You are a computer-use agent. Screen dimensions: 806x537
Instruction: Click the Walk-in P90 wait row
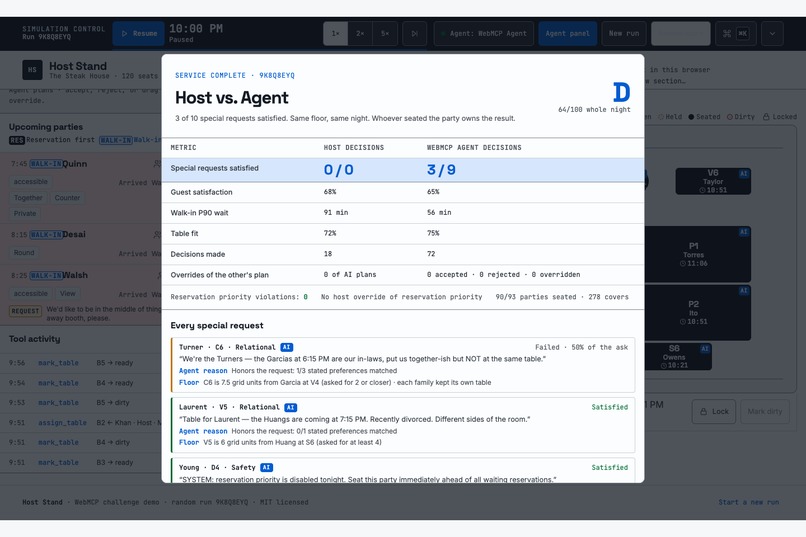tap(403, 213)
